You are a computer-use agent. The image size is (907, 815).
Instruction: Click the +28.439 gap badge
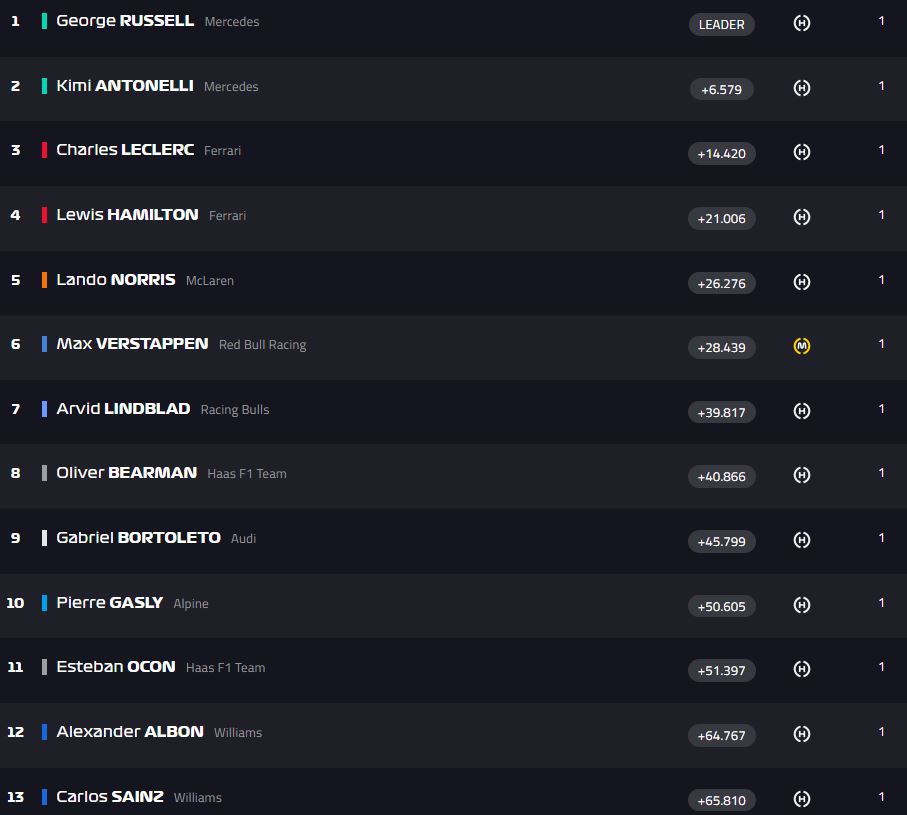[721, 347]
